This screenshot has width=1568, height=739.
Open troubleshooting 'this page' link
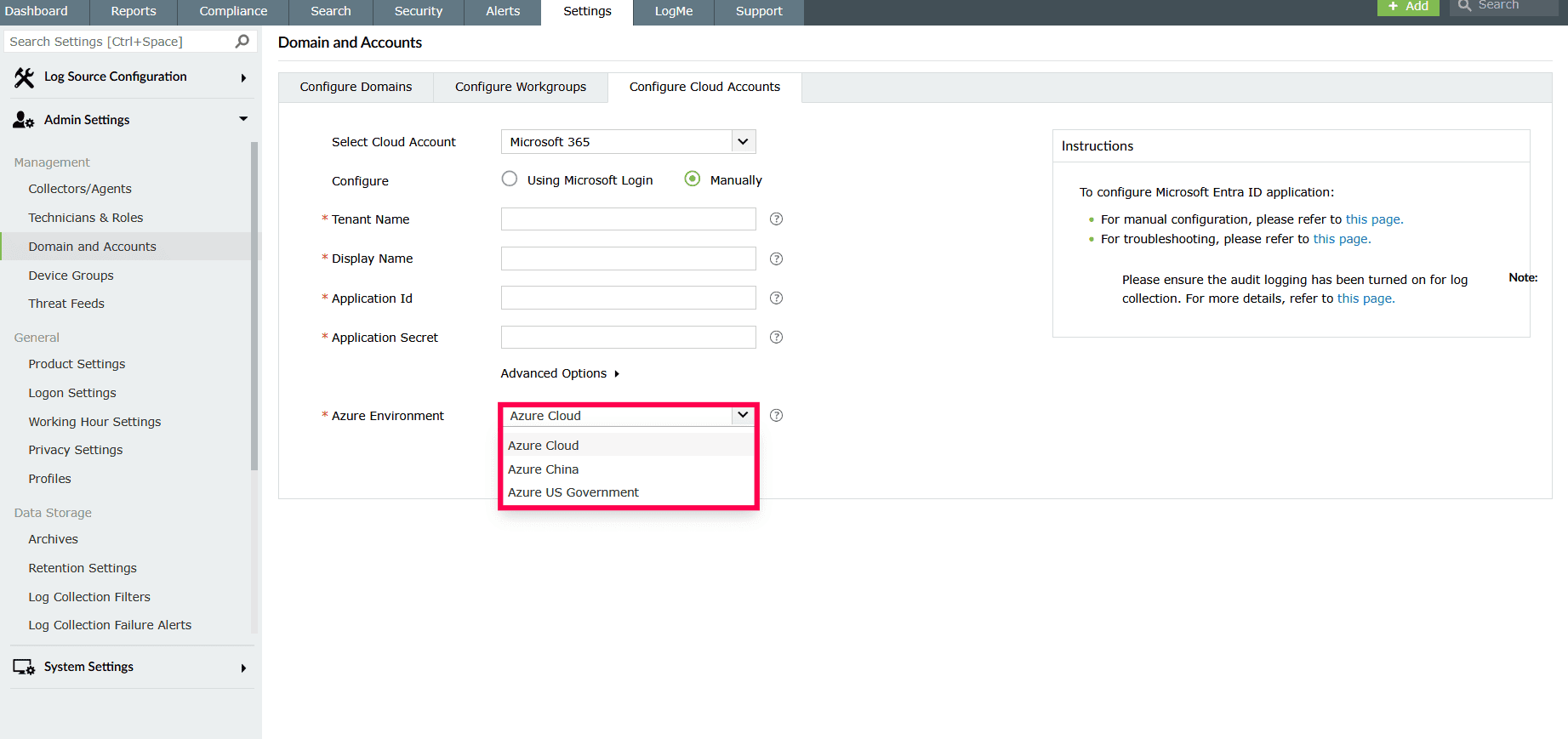click(x=1342, y=239)
